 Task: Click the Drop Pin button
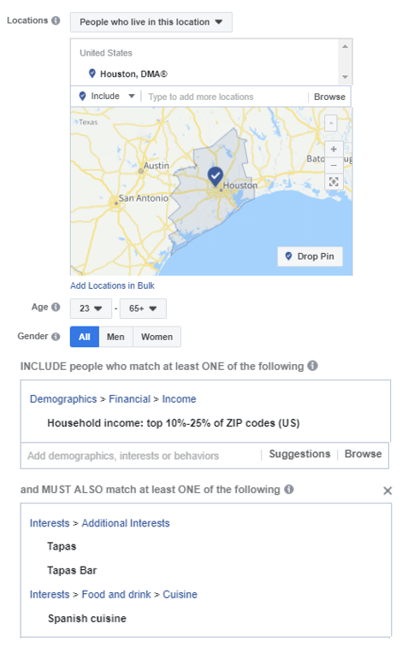click(x=310, y=256)
